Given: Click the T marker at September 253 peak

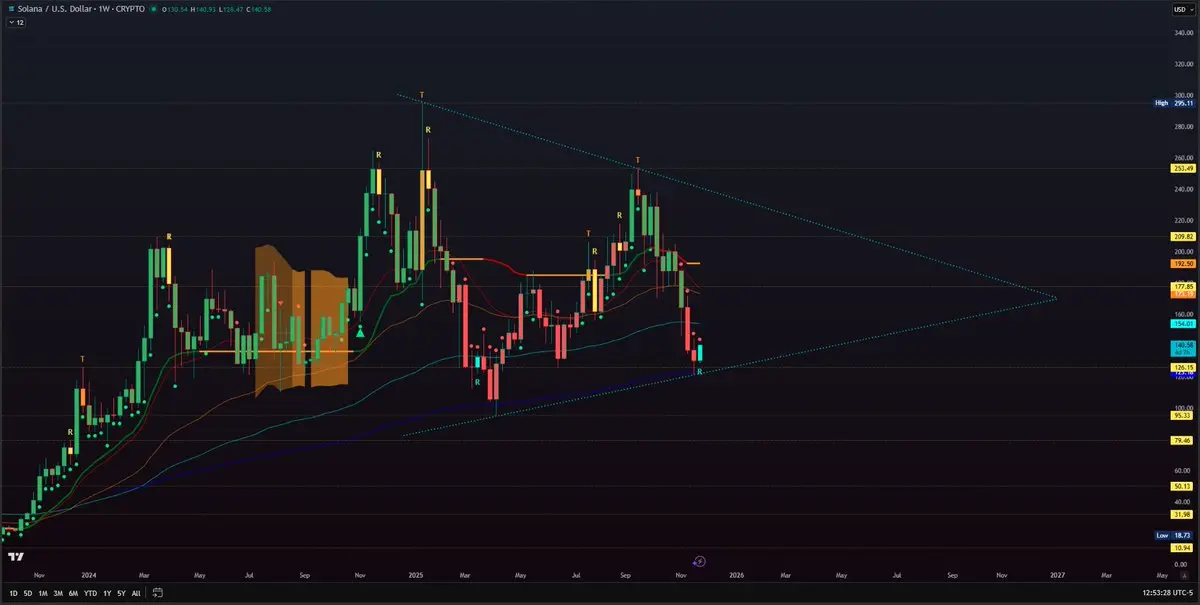Looking at the screenshot, I should (x=638, y=160).
